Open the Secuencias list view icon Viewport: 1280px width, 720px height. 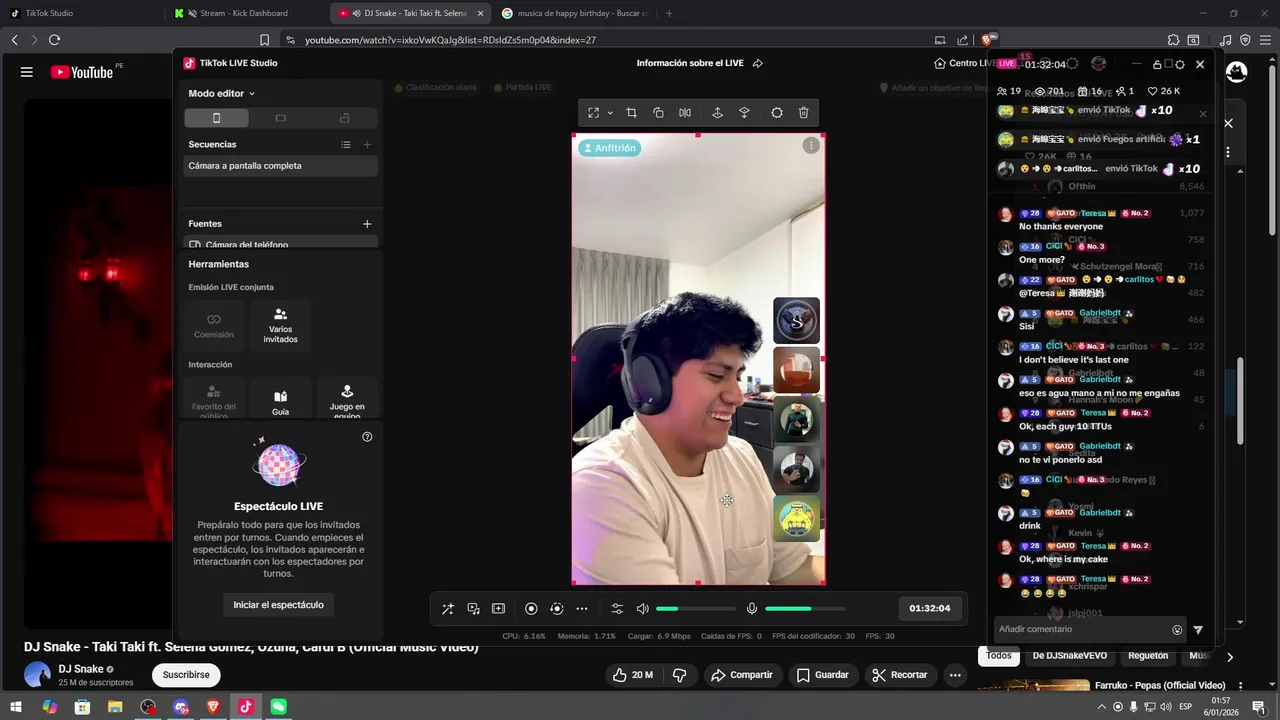(x=346, y=144)
